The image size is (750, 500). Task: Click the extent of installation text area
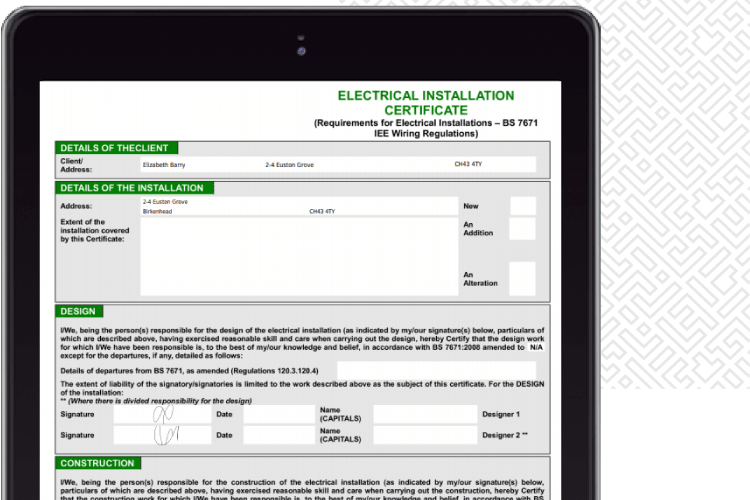(297, 257)
